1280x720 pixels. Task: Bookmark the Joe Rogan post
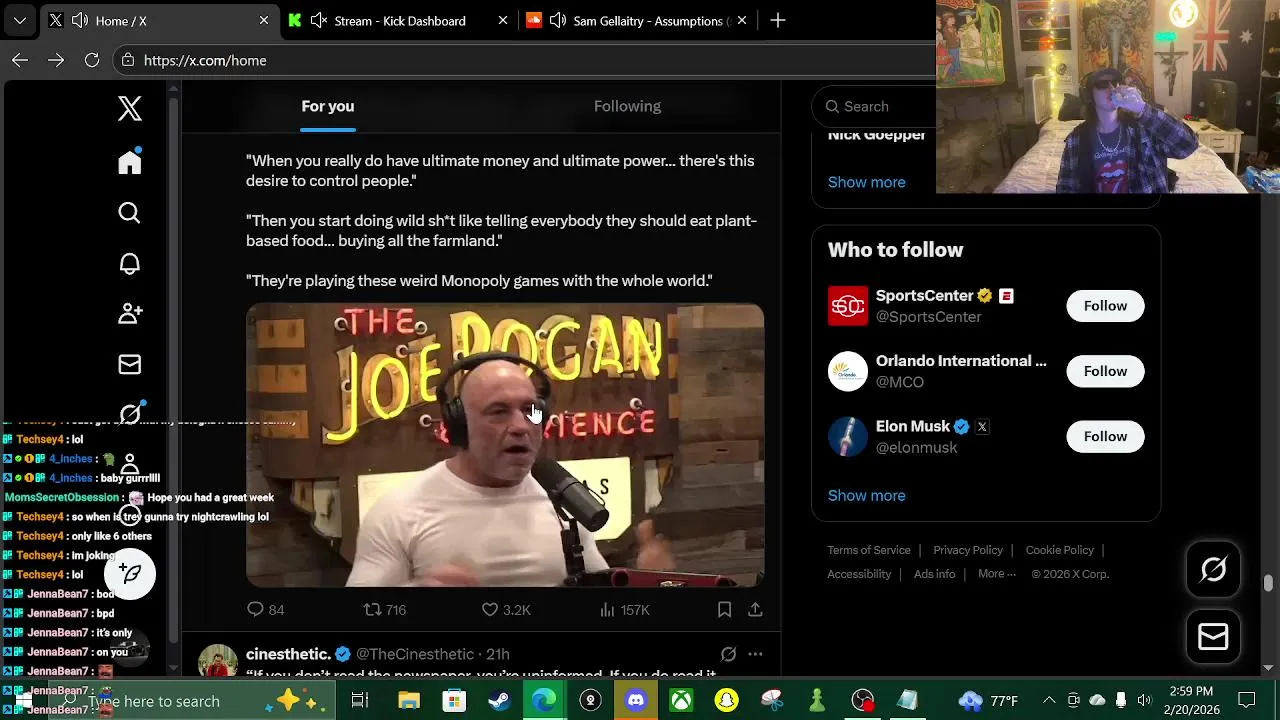725,609
